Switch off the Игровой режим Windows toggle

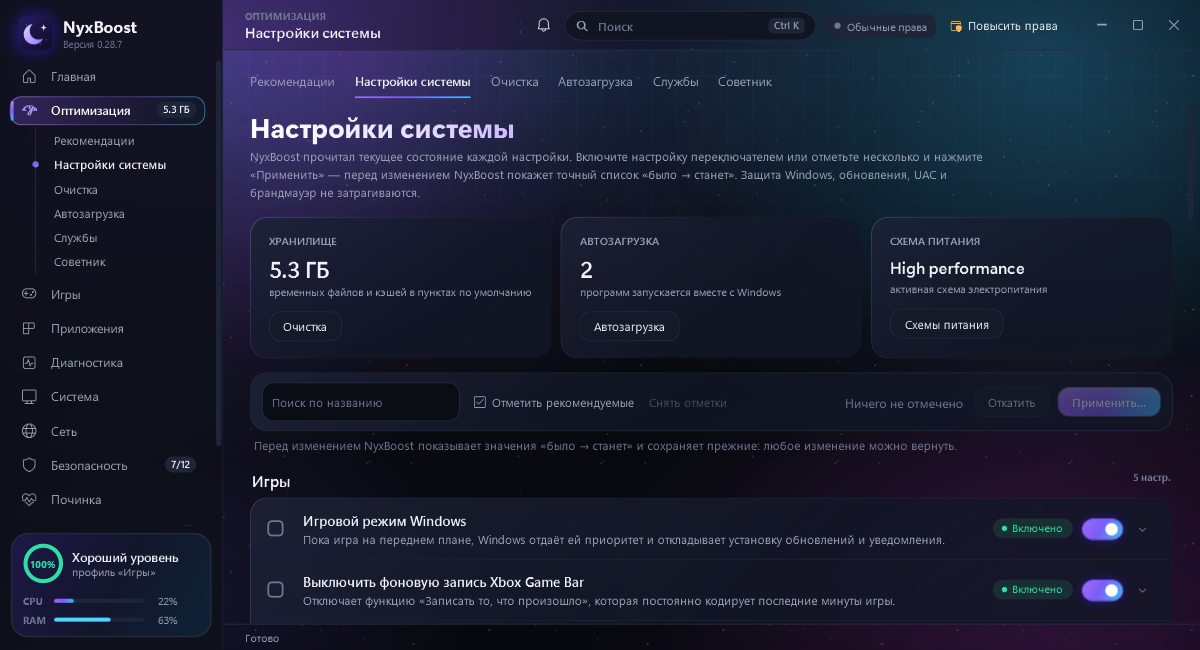(1103, 529)
